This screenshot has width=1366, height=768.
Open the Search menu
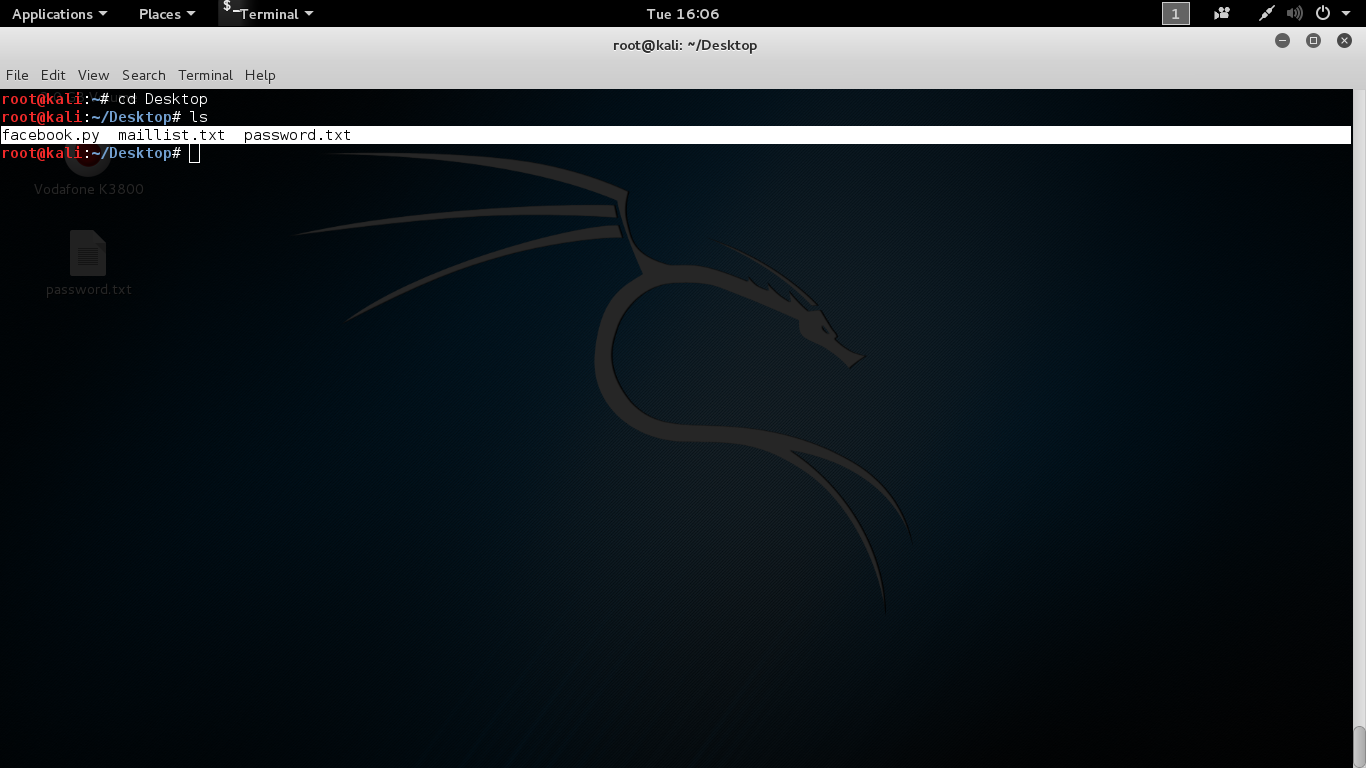144,75
